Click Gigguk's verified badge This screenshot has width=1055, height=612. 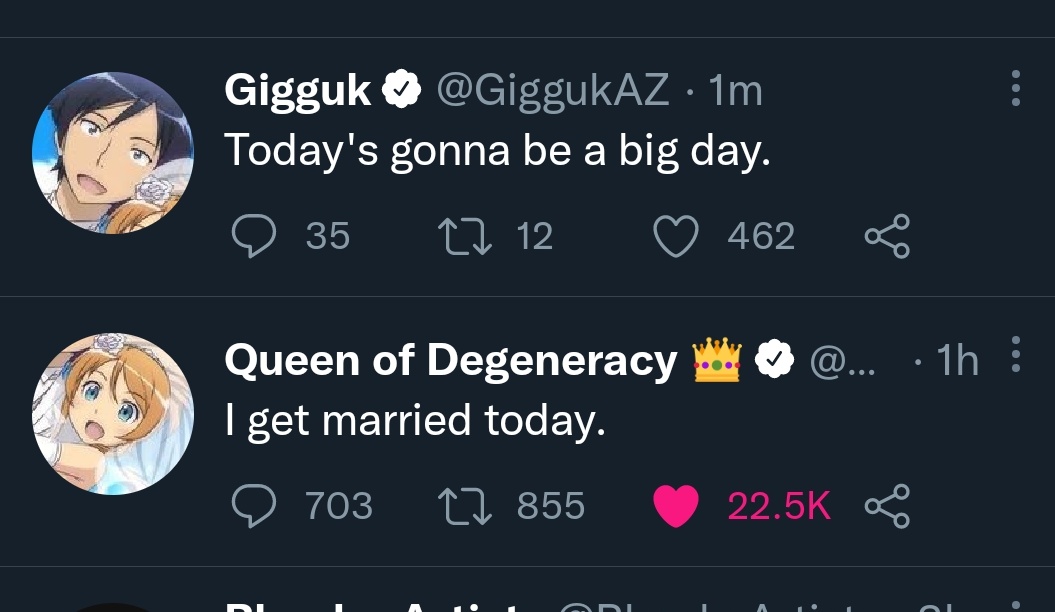pyautogui.click(x=400, y=91)
